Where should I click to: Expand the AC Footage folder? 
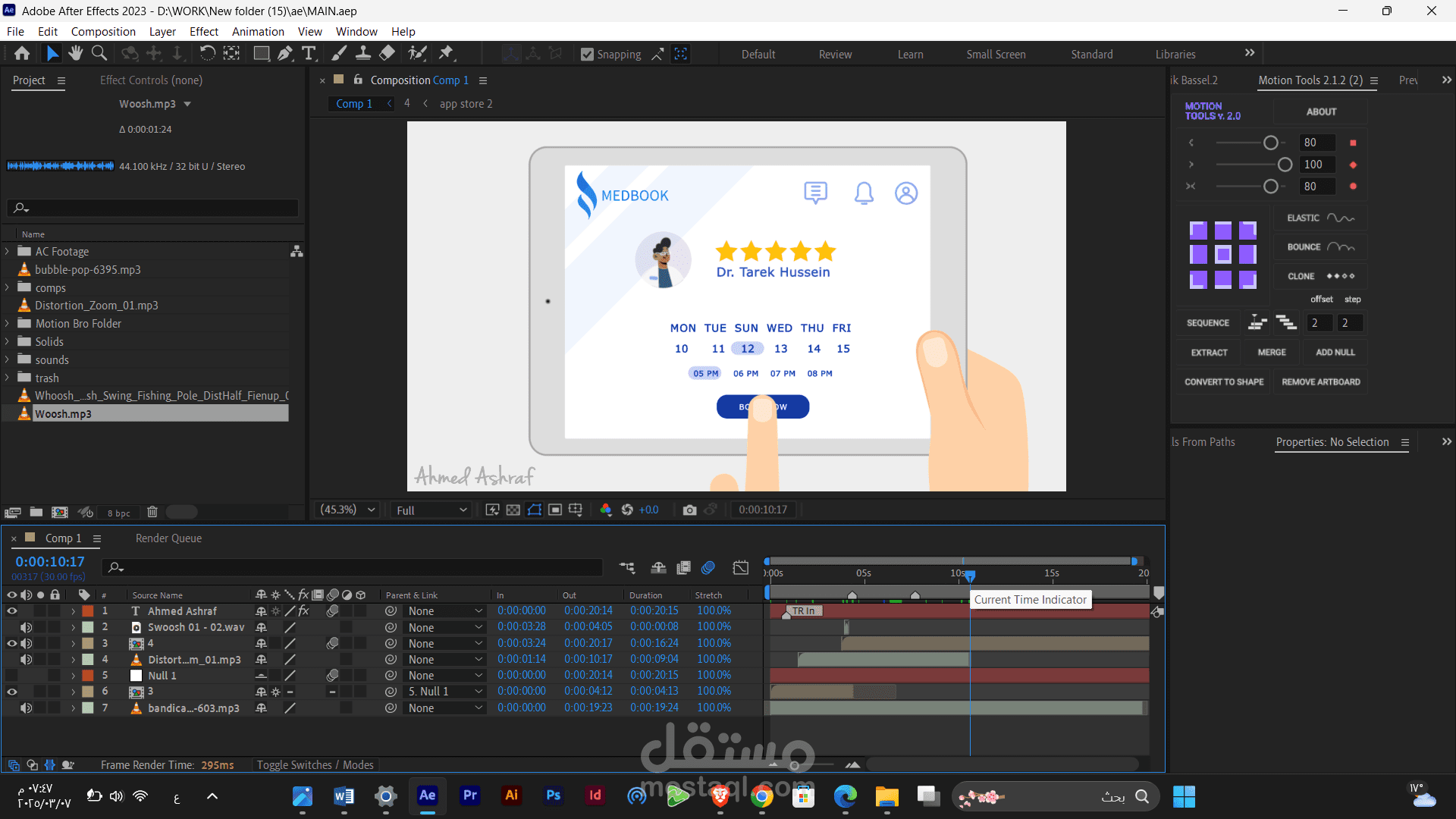tap(8, 251)
